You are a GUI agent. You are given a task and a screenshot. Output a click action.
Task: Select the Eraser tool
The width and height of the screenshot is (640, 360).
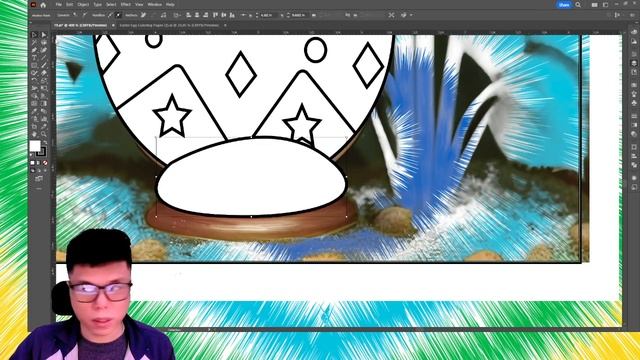(44, 73)
